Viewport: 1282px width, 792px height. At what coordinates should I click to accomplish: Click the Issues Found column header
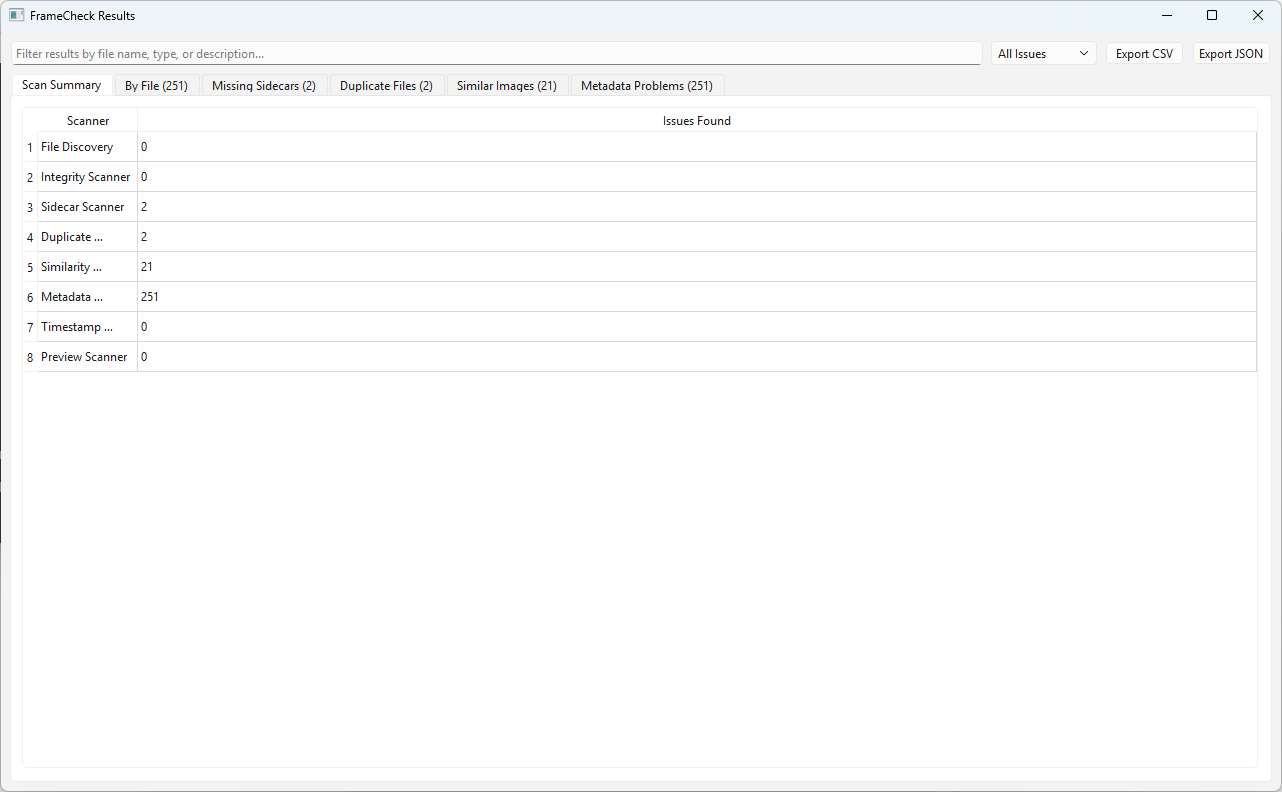696,120
